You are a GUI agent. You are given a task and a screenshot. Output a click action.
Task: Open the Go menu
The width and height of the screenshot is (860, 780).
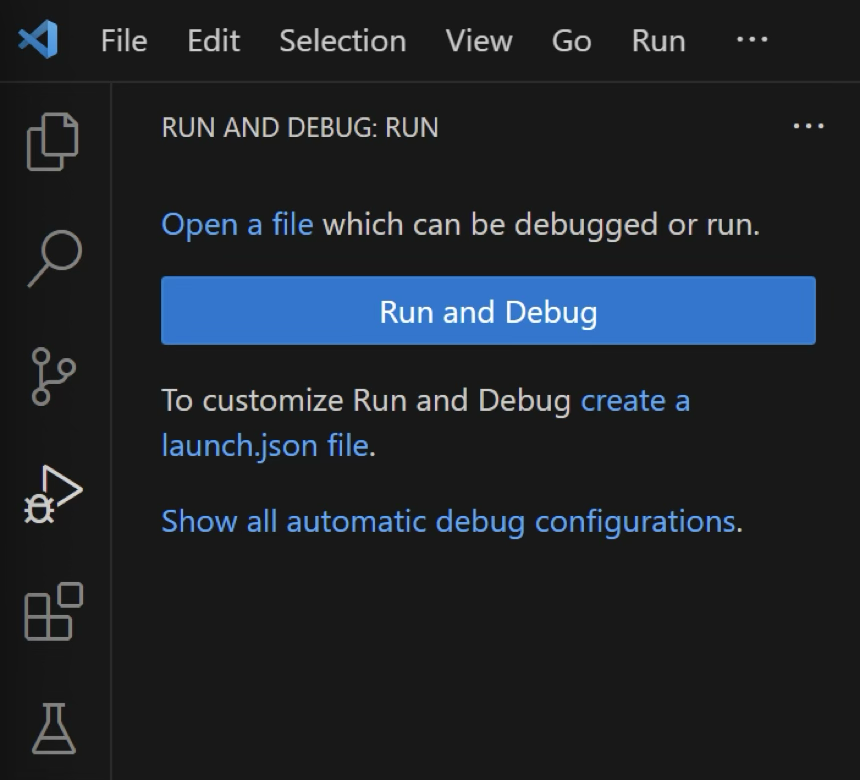click(x=571, y=40)
